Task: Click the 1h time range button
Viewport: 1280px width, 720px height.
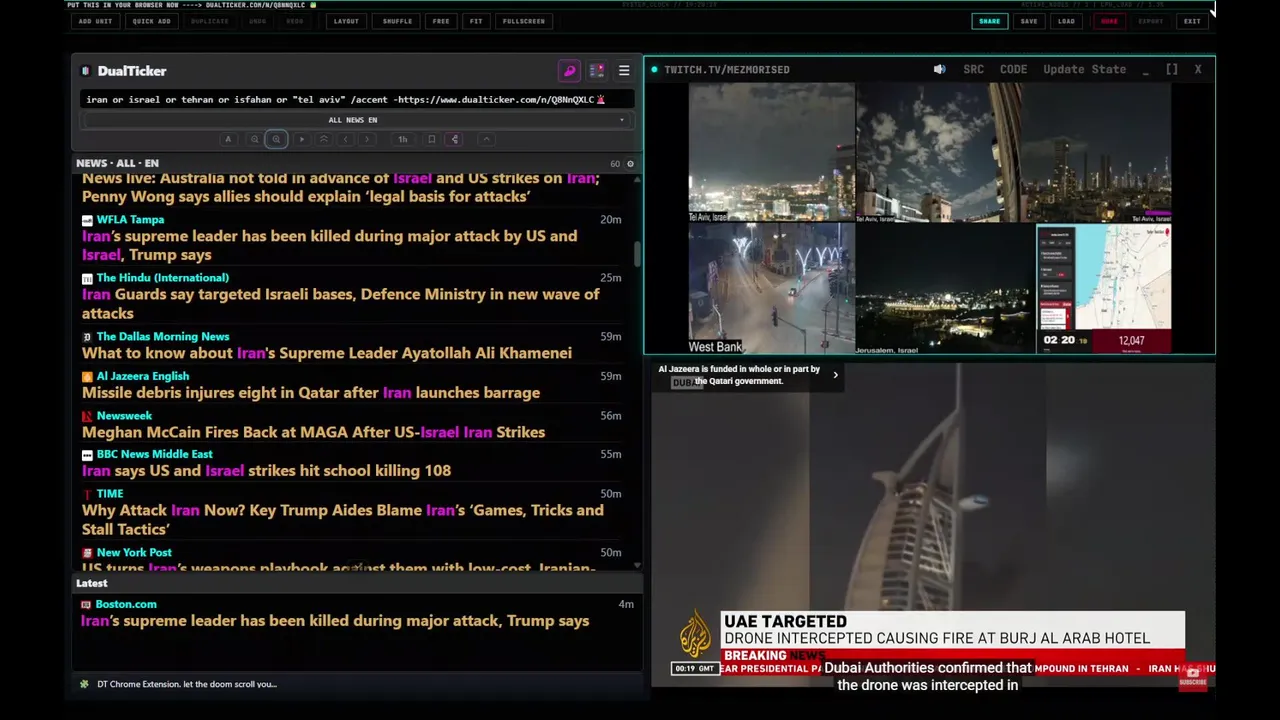Action: click(402, 139)
